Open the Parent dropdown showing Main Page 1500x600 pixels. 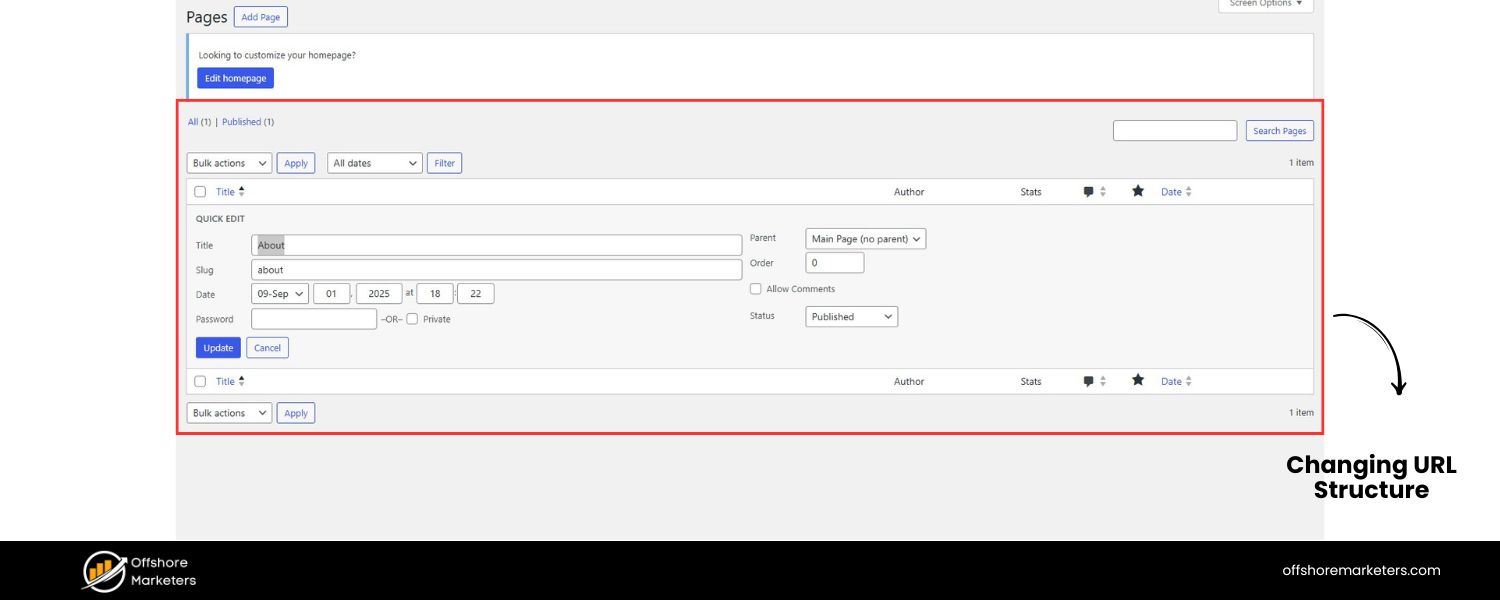[x=865, y=238]
